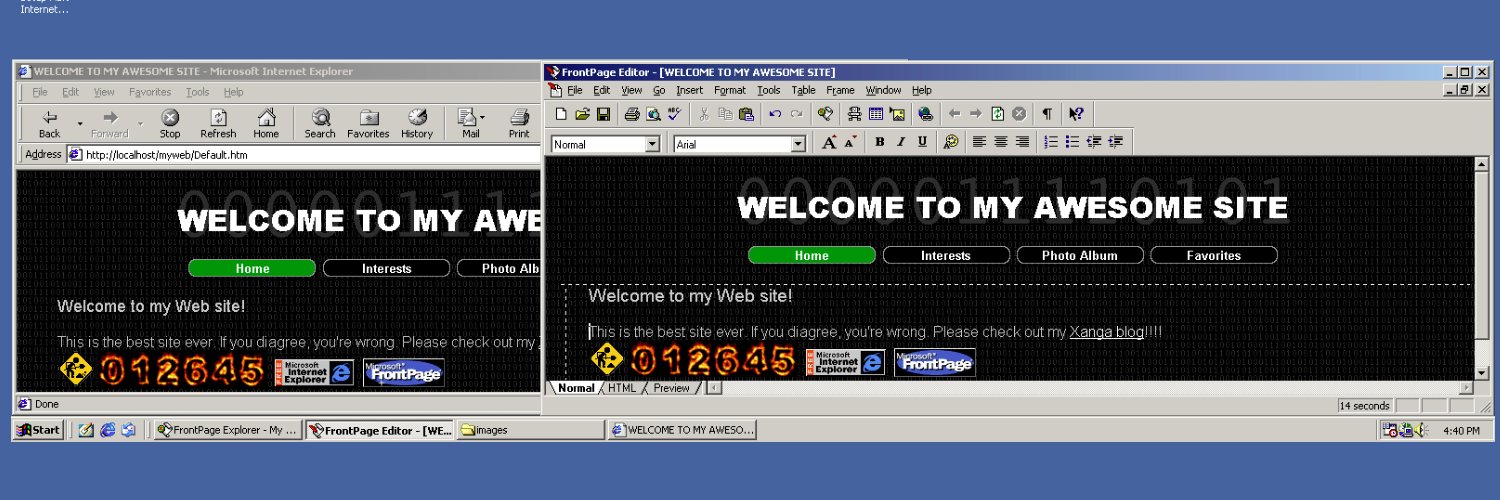Switch to FrontPage Explorer taskbar button

click(228, 430)
